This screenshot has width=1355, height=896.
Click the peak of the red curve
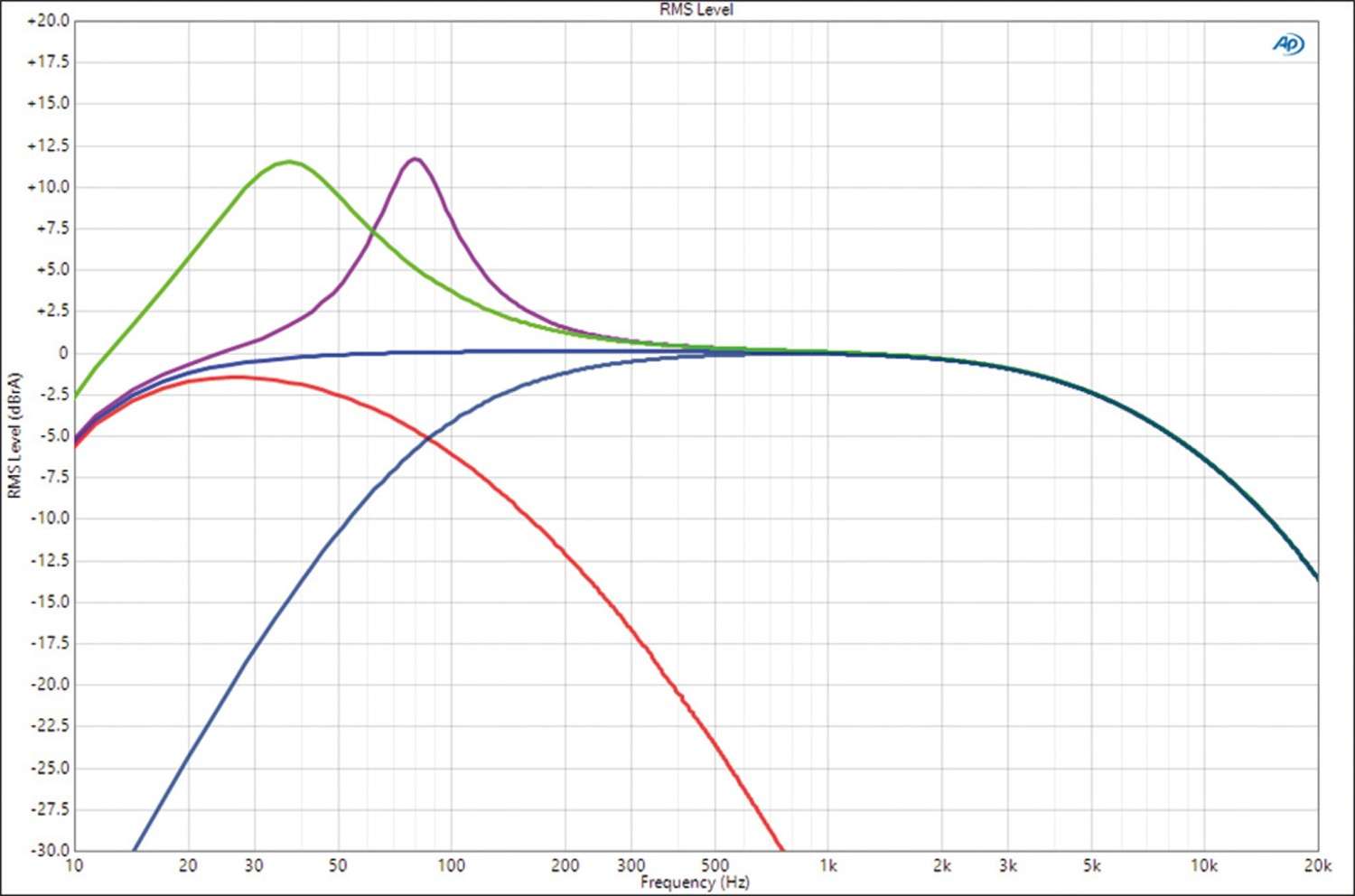(x=237, y=378)
